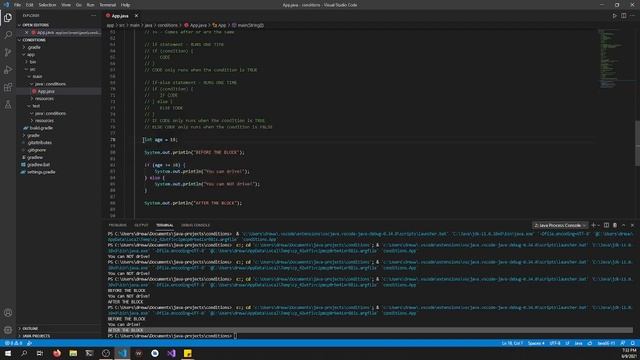Open the Go menu

[x=79, y=5]
